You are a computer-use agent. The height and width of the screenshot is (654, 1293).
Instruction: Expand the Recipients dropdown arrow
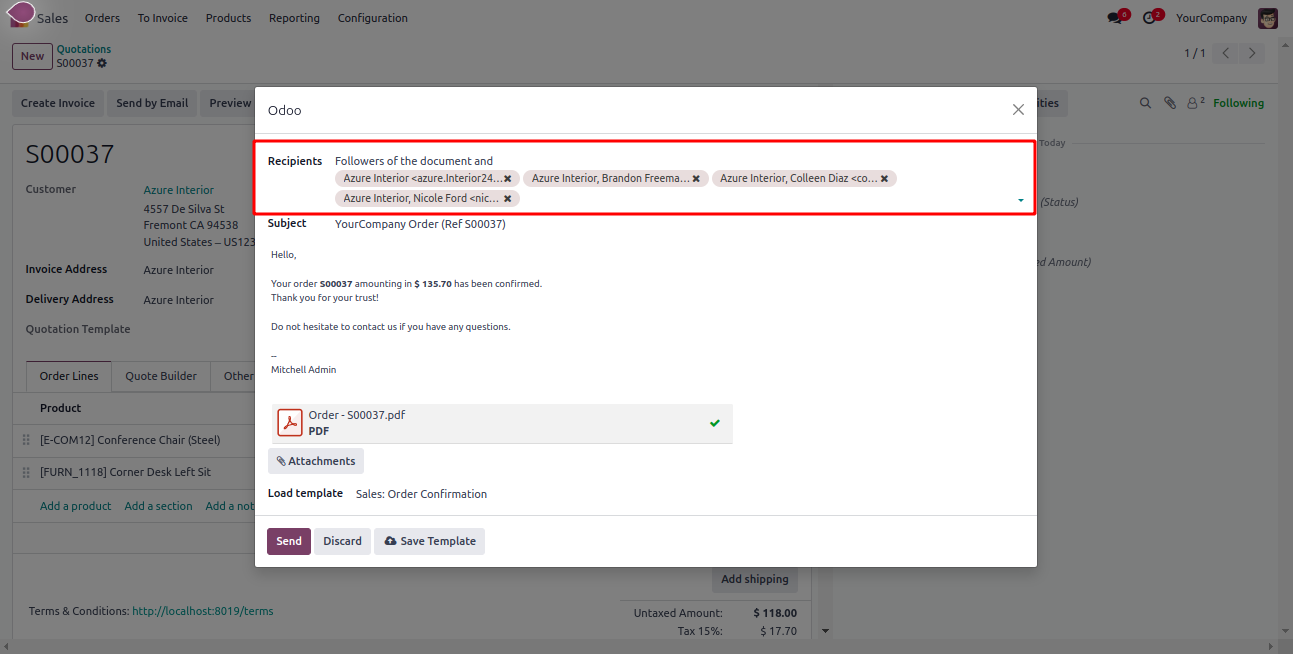pyautogui.click(x=1020, y=200)
